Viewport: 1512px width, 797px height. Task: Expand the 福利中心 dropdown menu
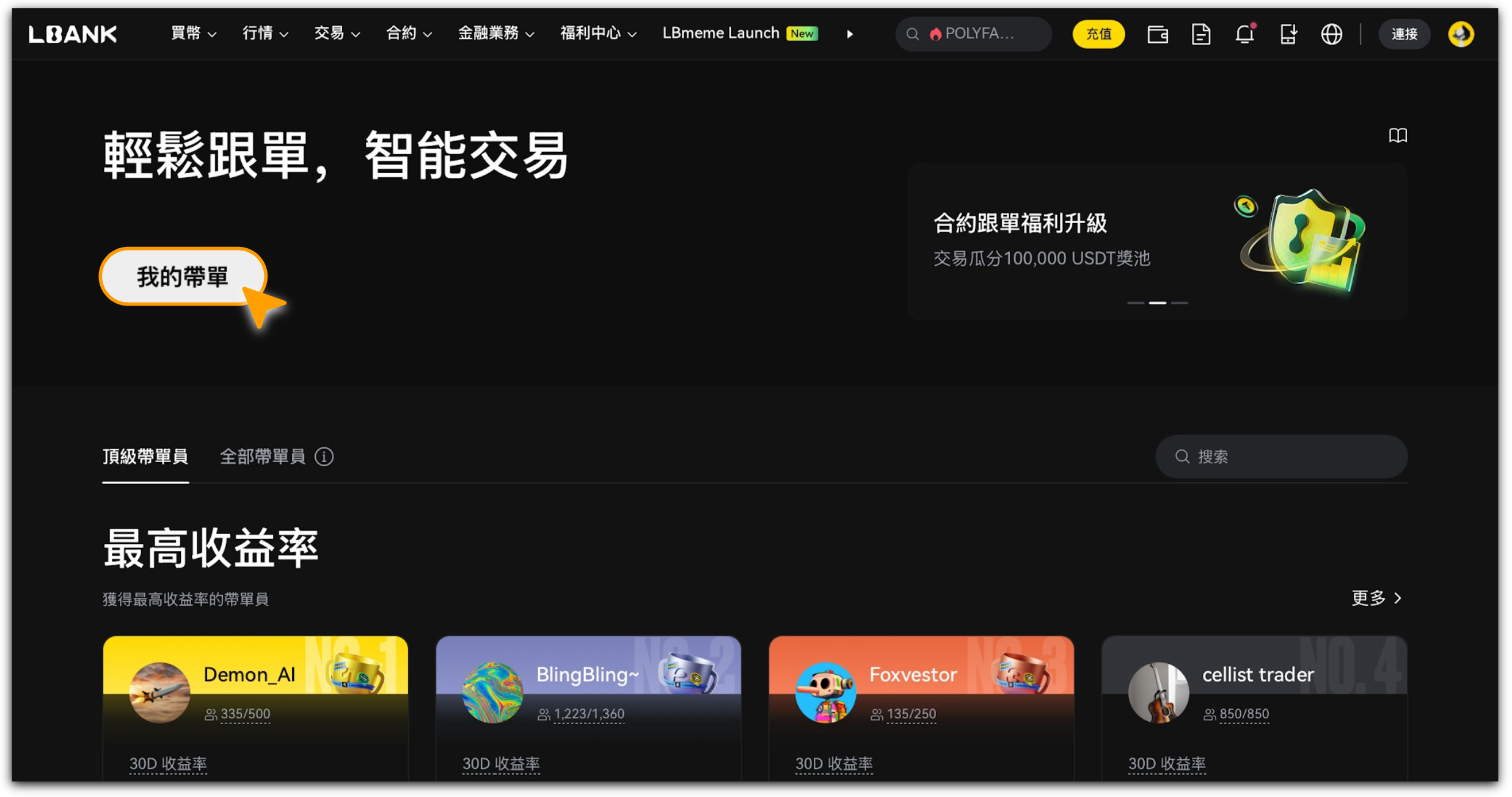coord(599,34)
